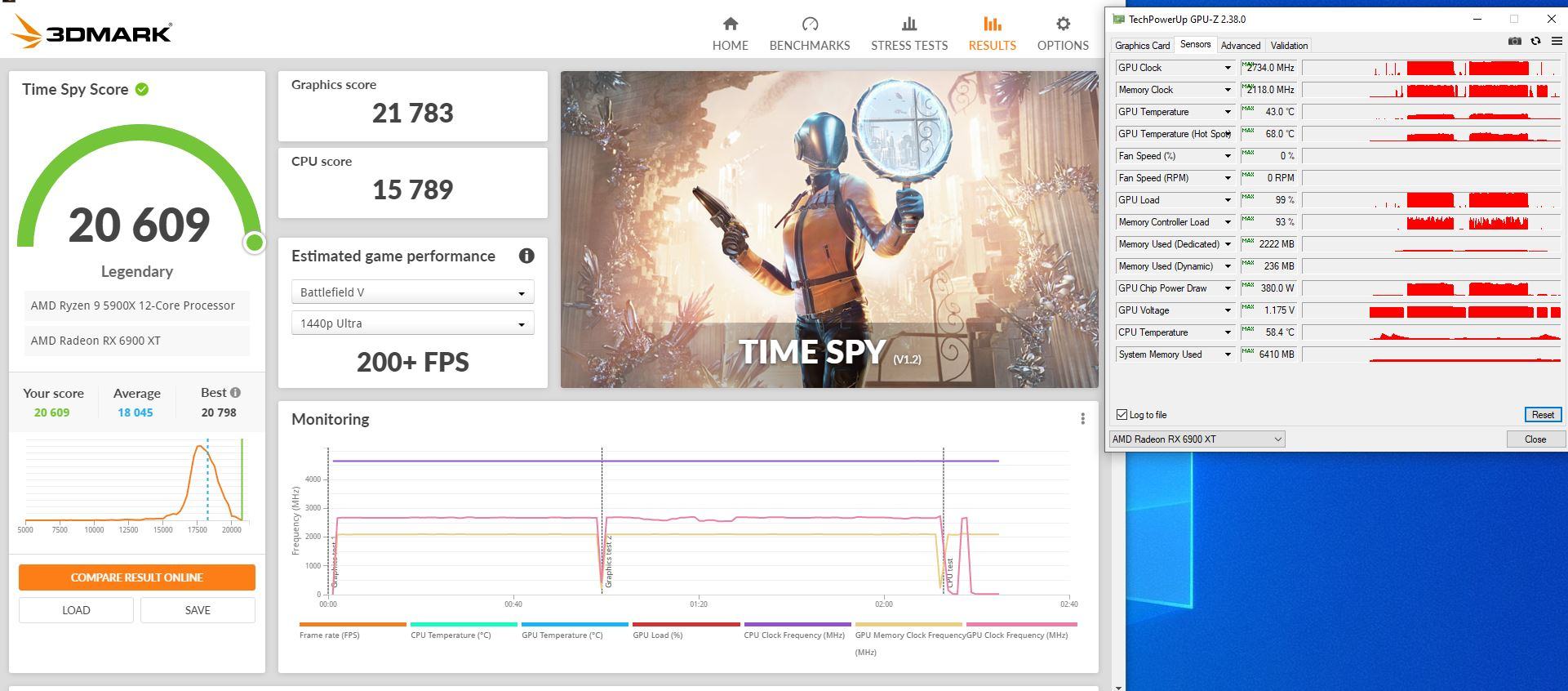Click the 3DMark logo

click(x=91, y=31)
